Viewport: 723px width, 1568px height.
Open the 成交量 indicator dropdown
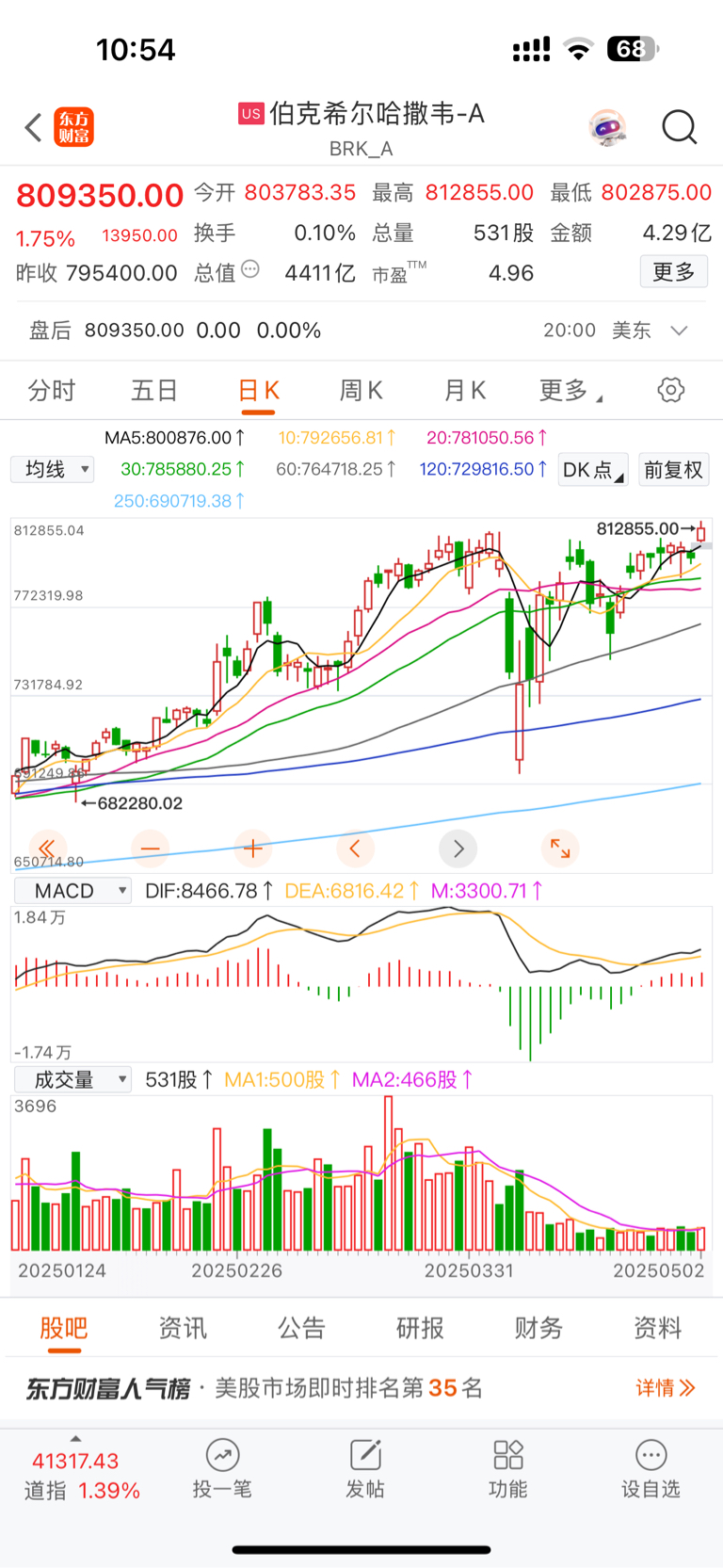point(72,1079)
